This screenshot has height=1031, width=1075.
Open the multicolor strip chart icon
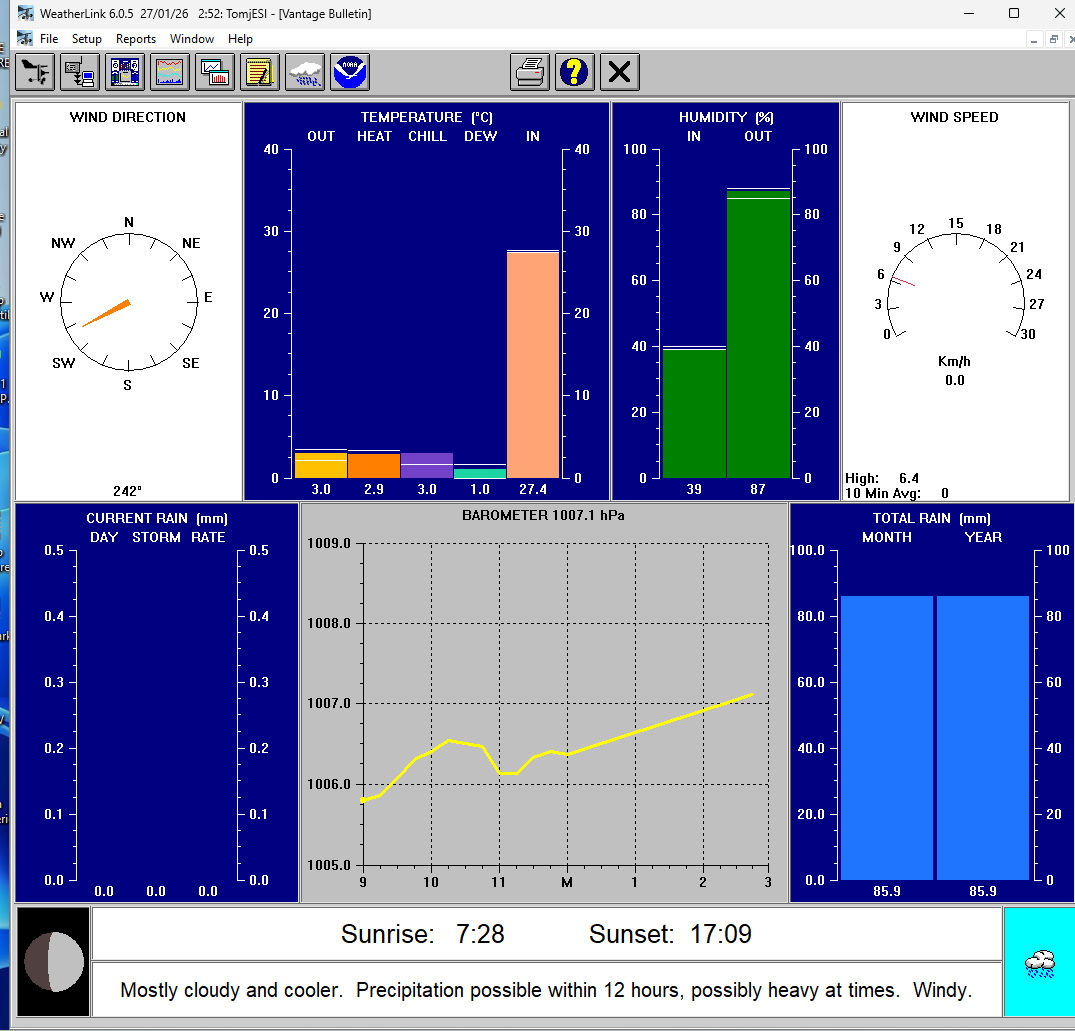(x=170, y=72)
